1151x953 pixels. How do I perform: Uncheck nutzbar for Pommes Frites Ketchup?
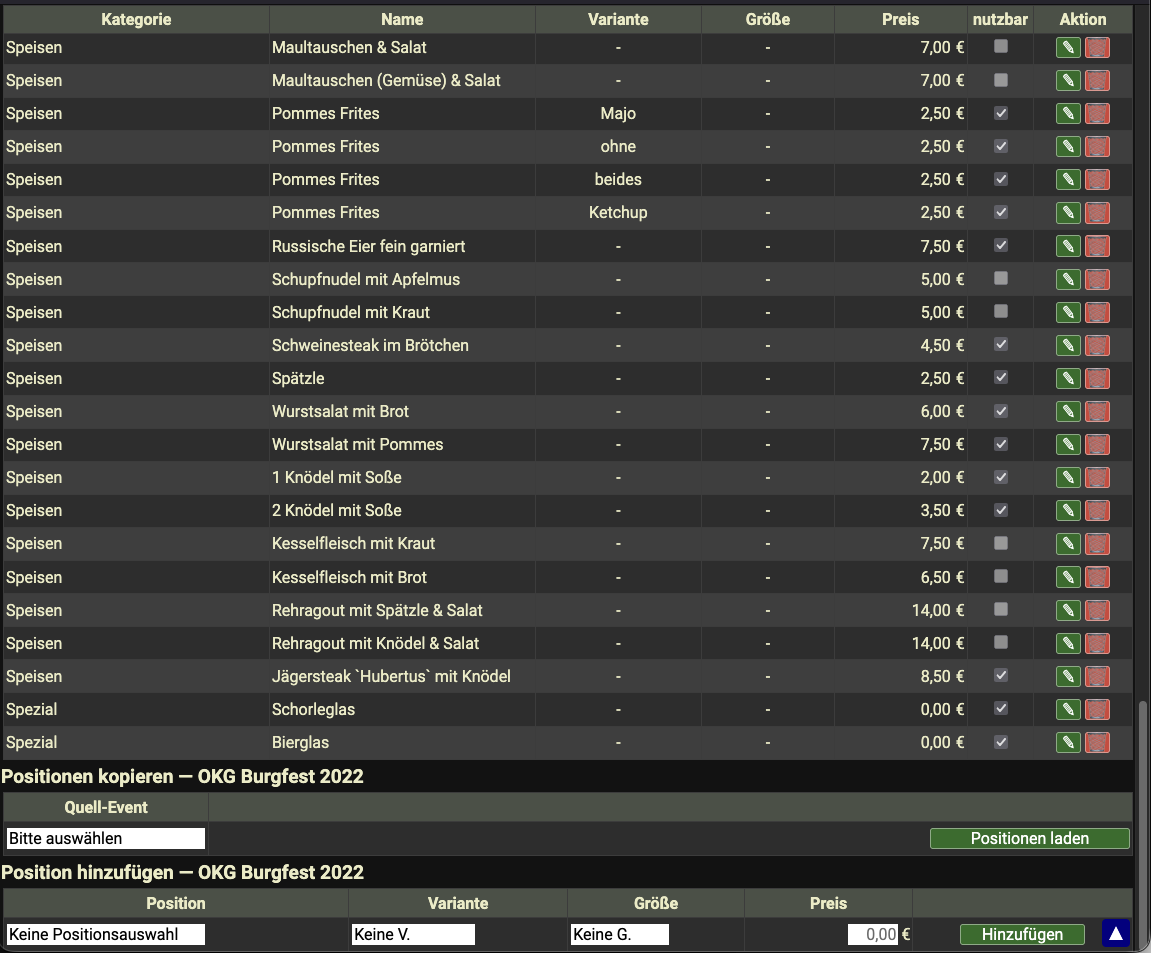click(1001, 212)
